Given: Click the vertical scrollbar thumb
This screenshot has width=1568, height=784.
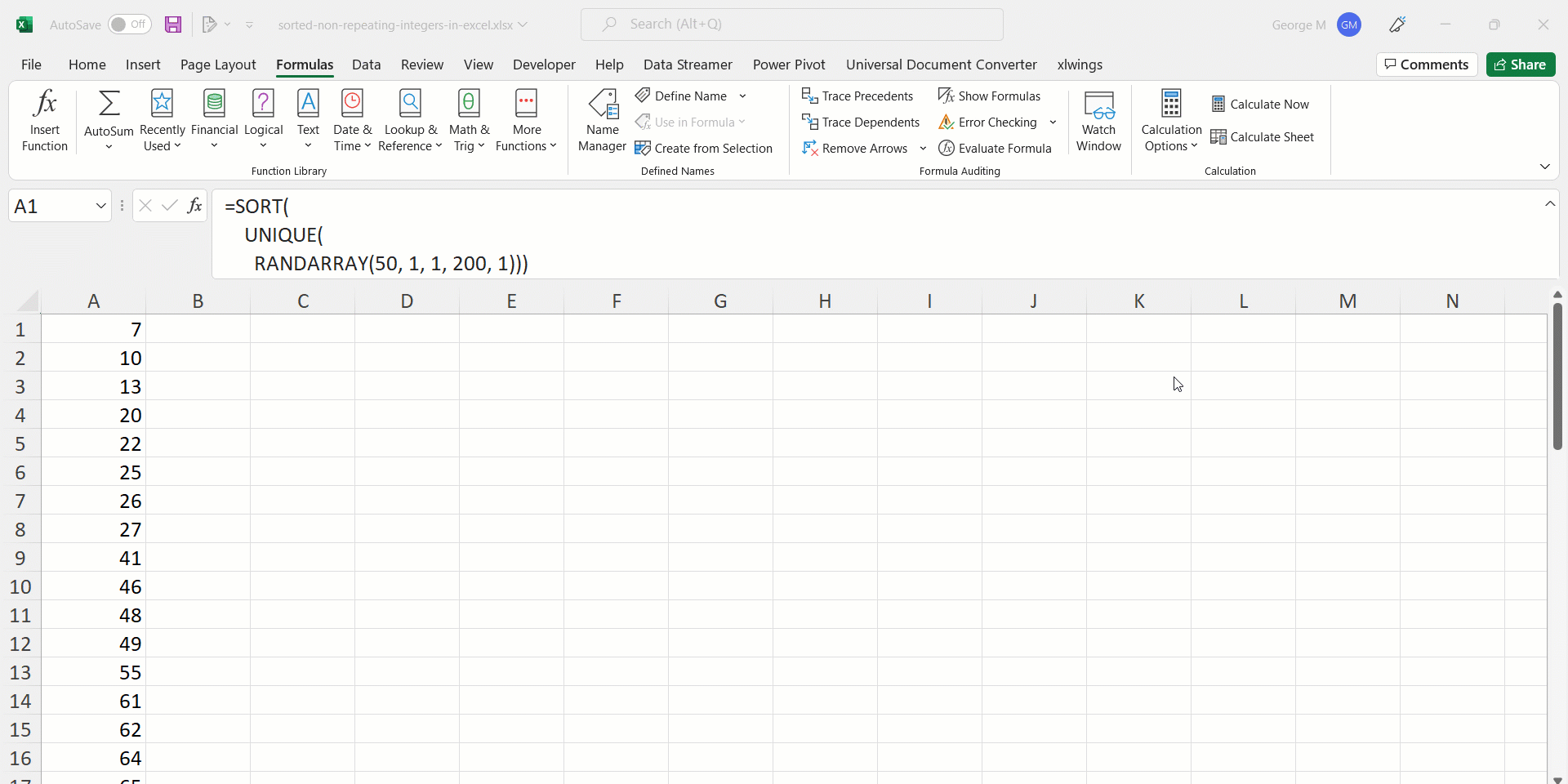Looking at the screenshot, I should tap(1557, 376).
